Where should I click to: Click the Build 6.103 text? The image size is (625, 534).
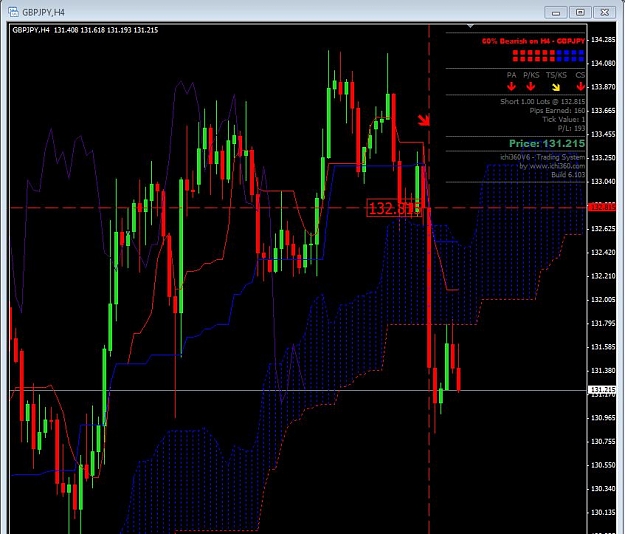click(x=568, y=175)
